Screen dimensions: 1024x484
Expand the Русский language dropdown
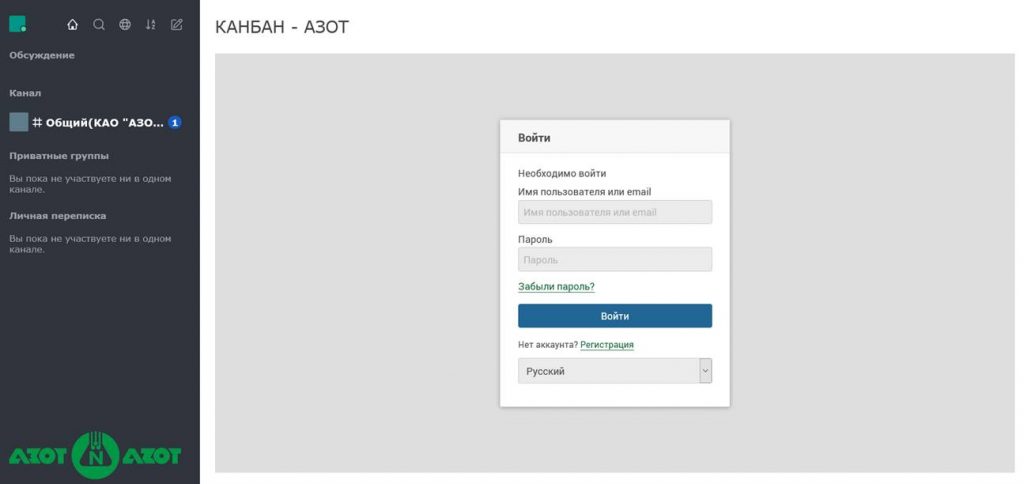tap(615, 371)
